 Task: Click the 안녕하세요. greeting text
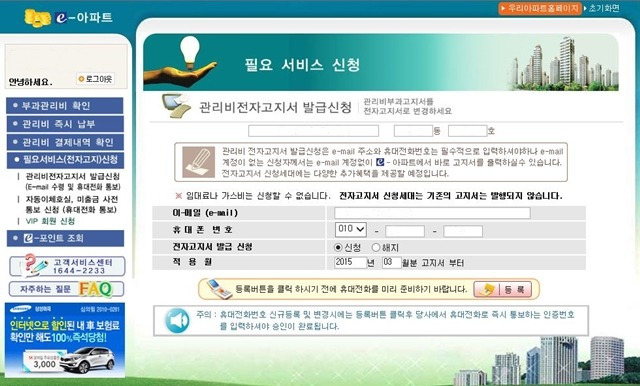(x=30, y=82)
